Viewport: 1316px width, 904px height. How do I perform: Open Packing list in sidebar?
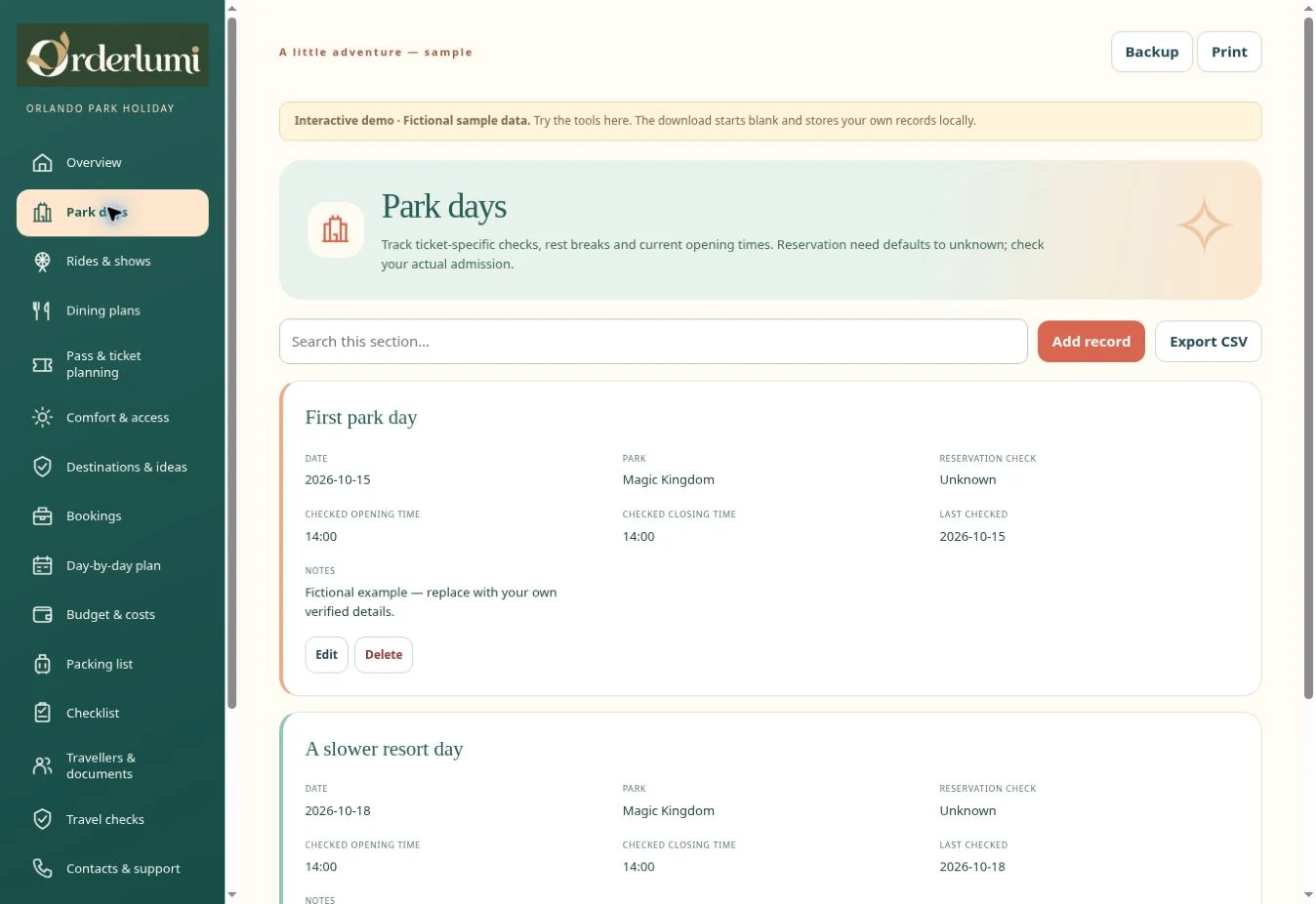(112, 664)
